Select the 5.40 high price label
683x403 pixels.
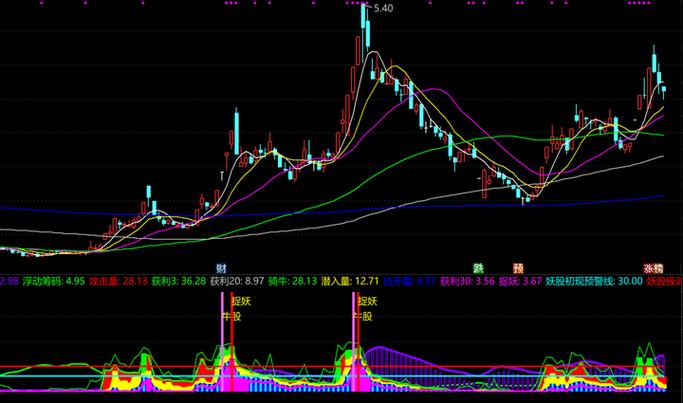(x=383, y=8)
